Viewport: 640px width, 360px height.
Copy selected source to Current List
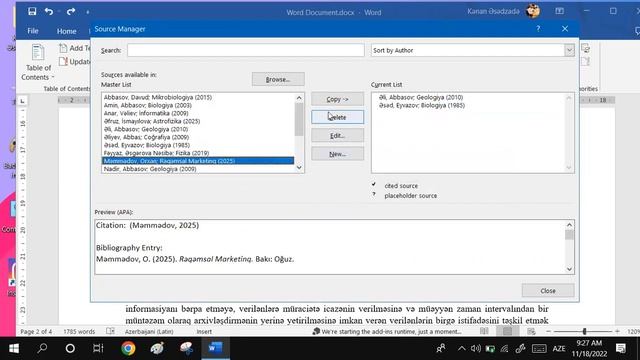[337, 99]
